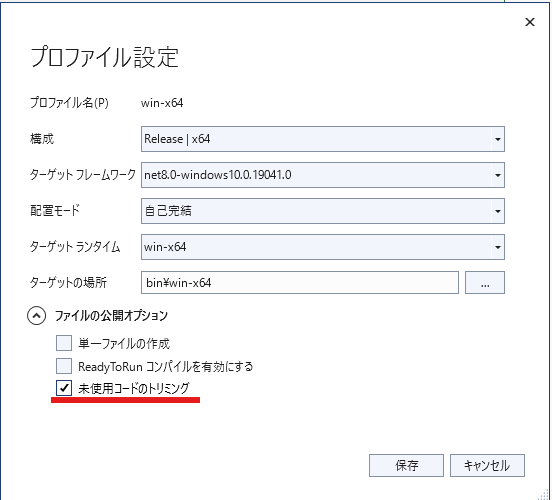Screen dimensions: 552x500
Task: Click the Release | x64 configuration value
Action: tap(177, 139)
